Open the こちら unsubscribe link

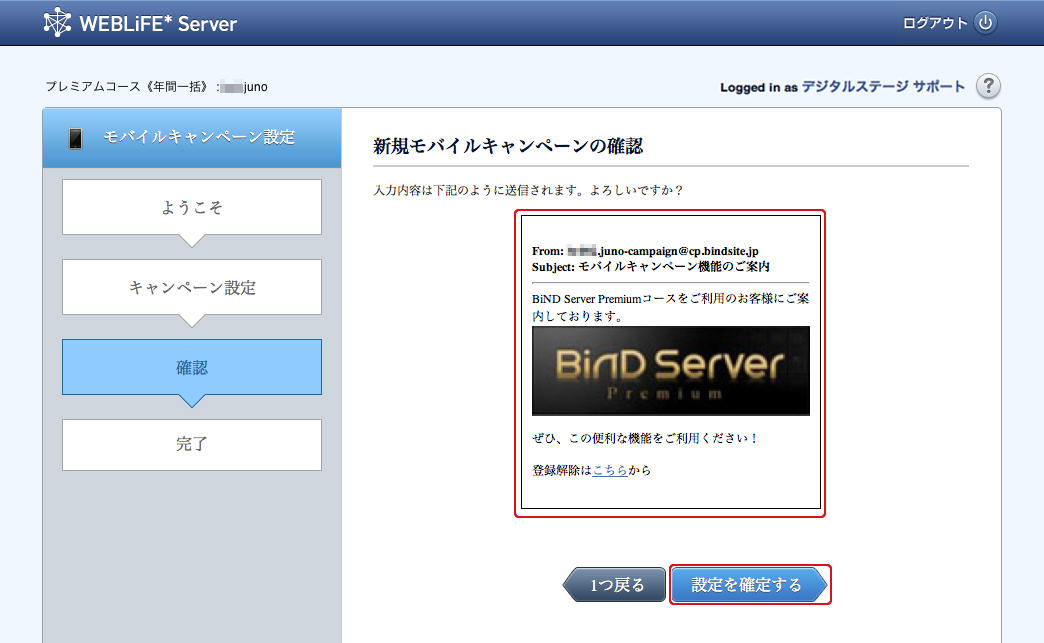tap(610, 470)
